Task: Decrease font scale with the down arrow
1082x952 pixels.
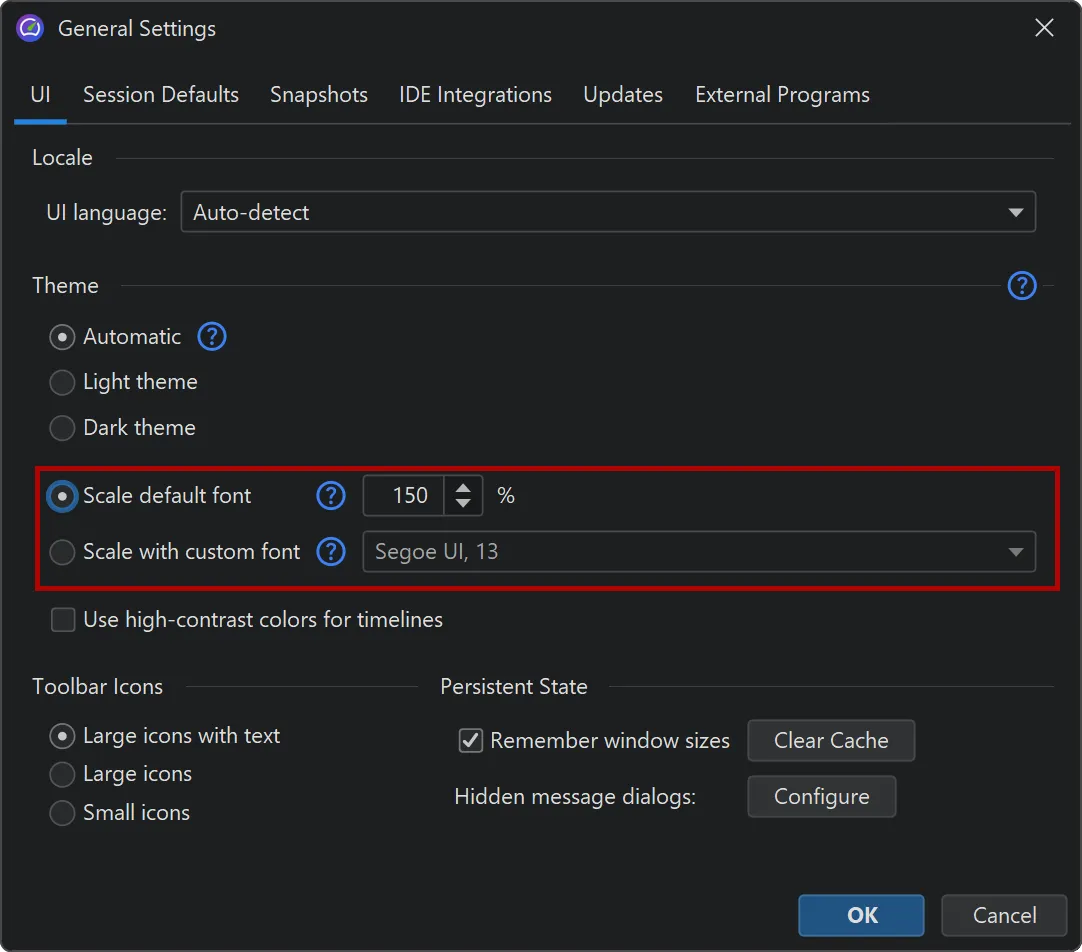Action: tap(463, 504)
